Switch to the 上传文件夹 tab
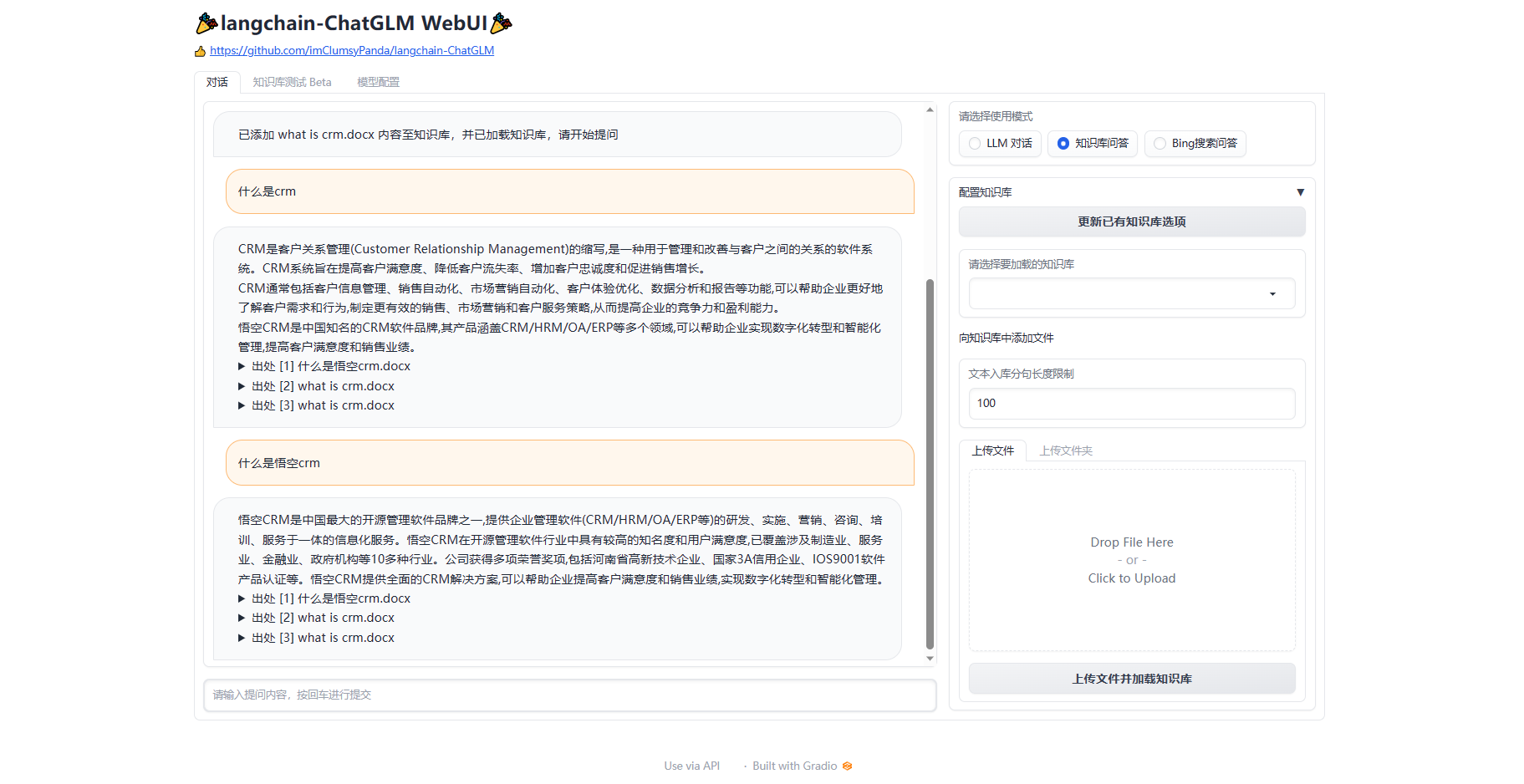The height and width of the screenshot is (784, 1524). tap(1066, 451)
